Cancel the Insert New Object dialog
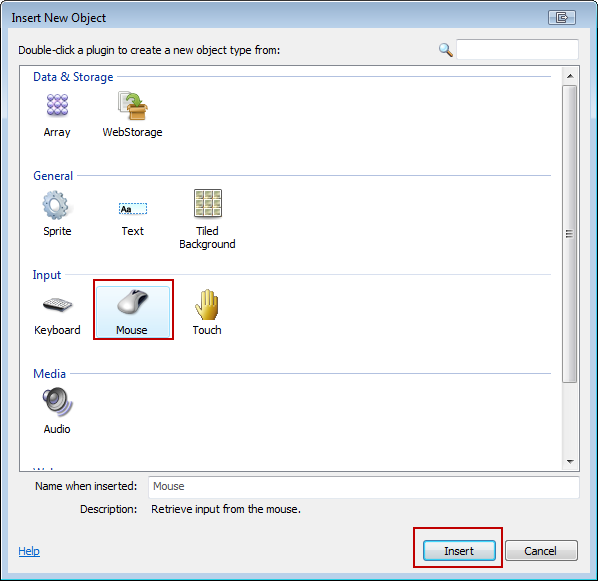Image resolution: width=598 pixels, height=581 pixels. [x=541, y=550]
